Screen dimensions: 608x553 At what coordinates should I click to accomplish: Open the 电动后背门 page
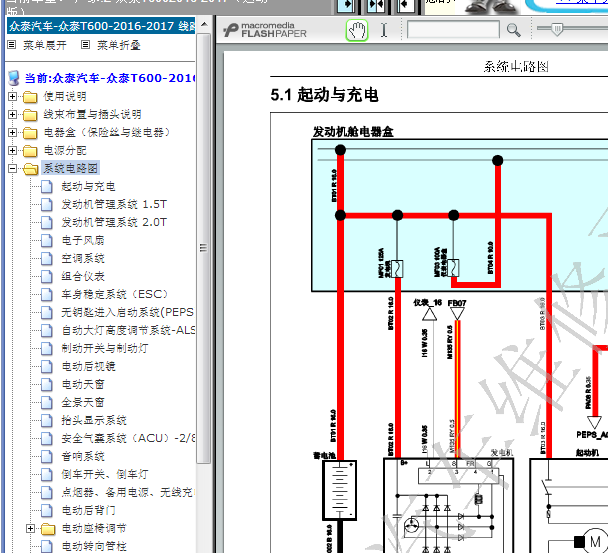[x=88, y=510]
